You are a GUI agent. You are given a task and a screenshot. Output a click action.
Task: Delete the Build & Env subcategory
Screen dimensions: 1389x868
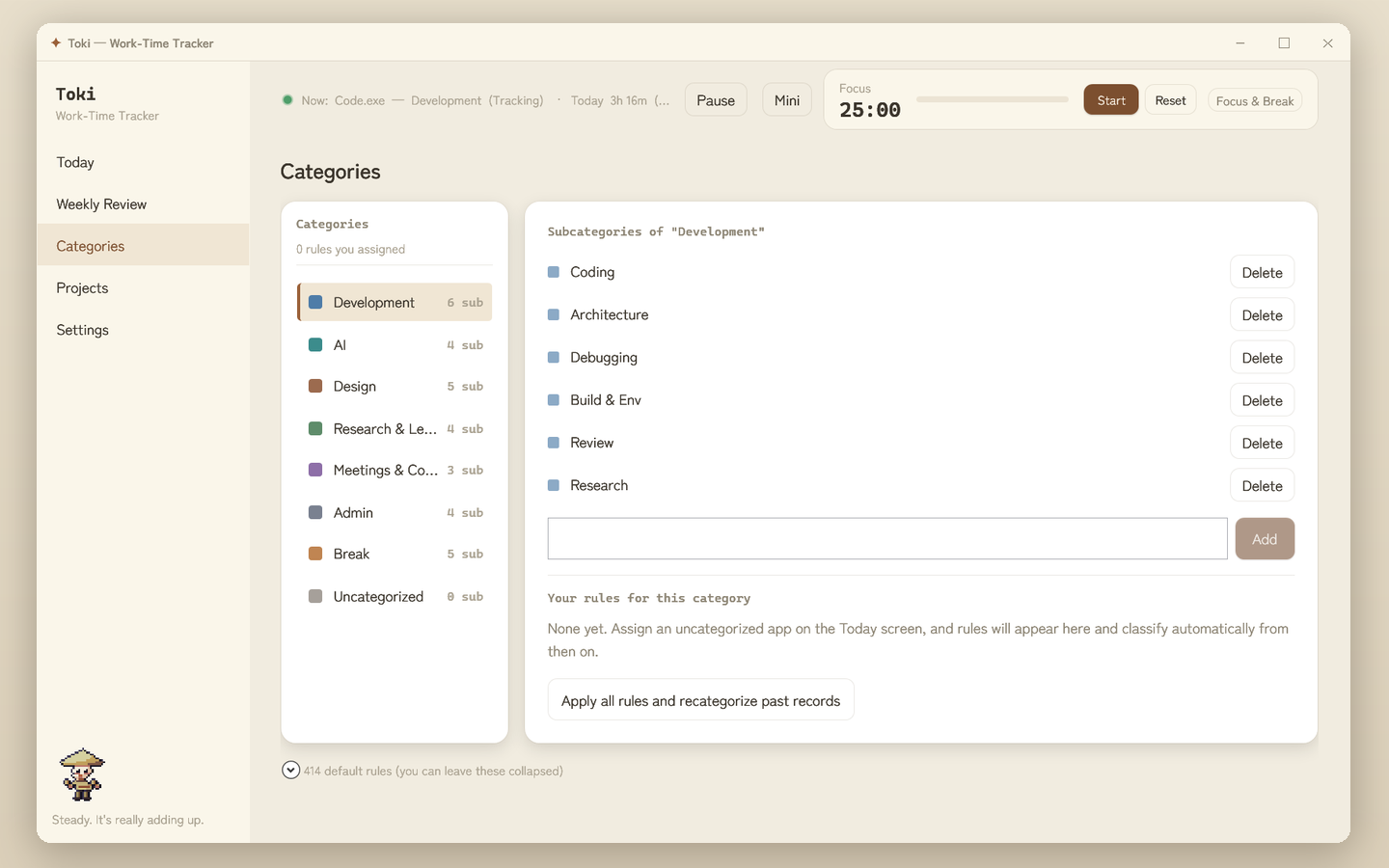coord(1262,400)
